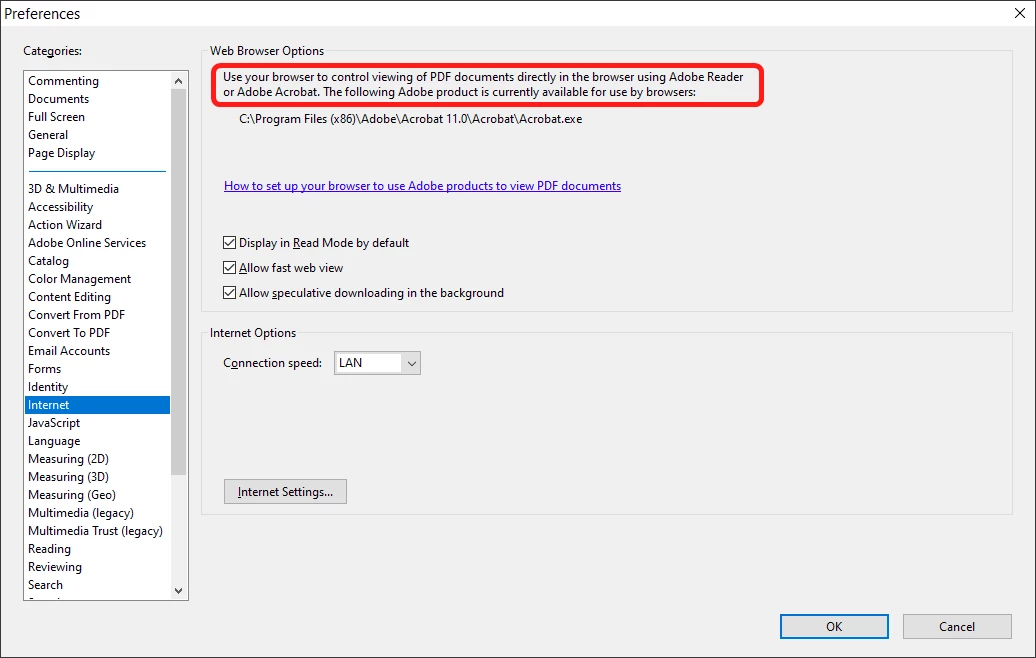1036x658 pixels.
Task: Select the Action Wizard category
Action: (x=97, y=225)
